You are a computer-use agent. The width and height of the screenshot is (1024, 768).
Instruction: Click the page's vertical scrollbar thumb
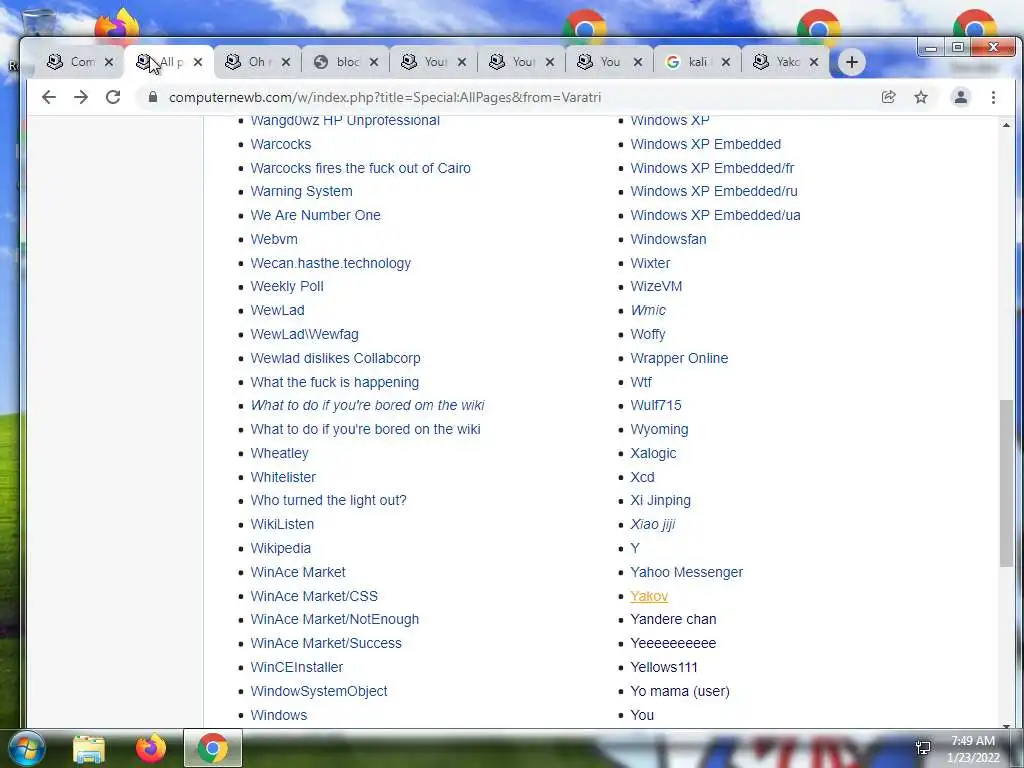pyautogui.click(x=1006, y=483)
